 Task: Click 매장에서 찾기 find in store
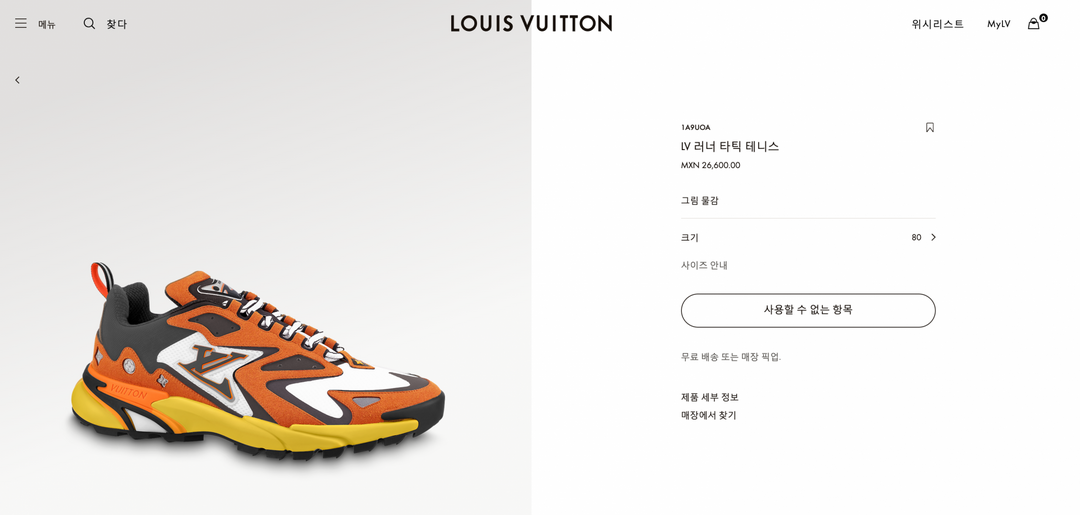(709, 415)
